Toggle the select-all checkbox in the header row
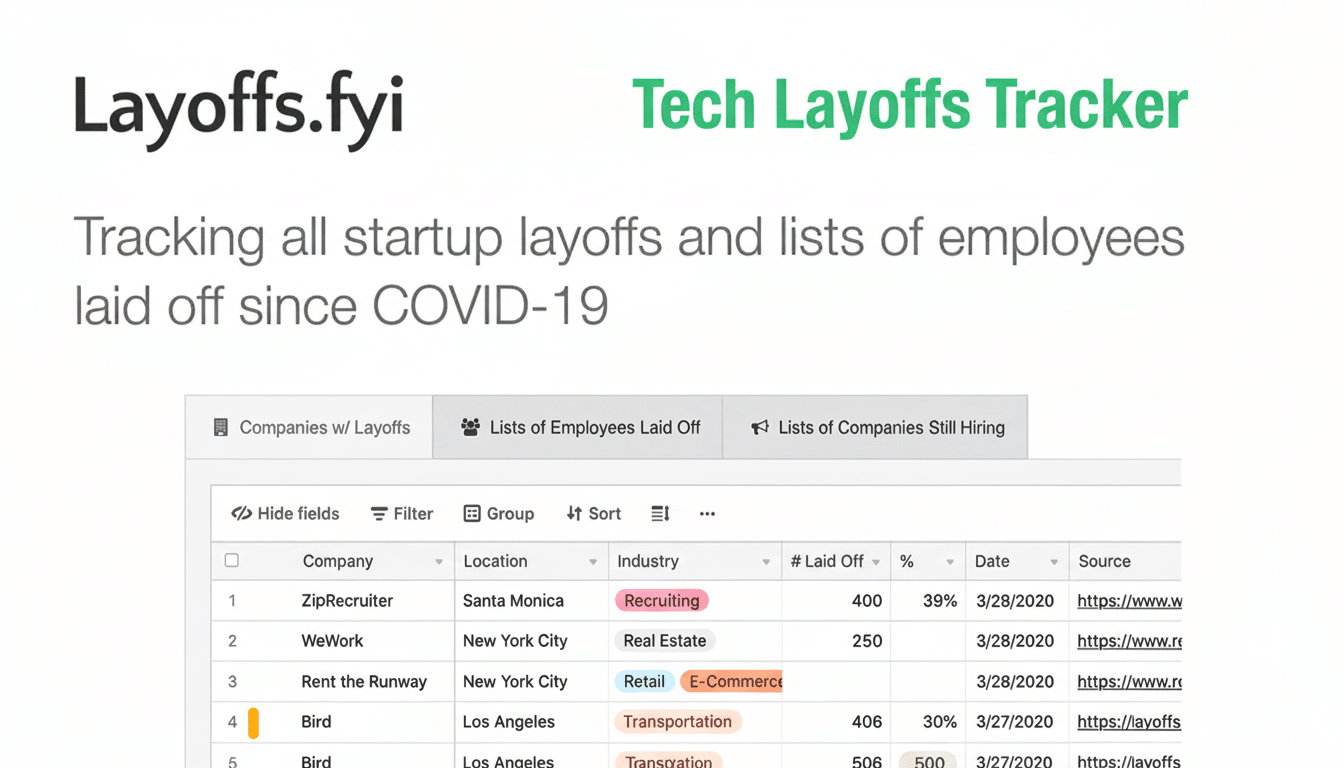The image size is (1344, 768). (231, 561)
